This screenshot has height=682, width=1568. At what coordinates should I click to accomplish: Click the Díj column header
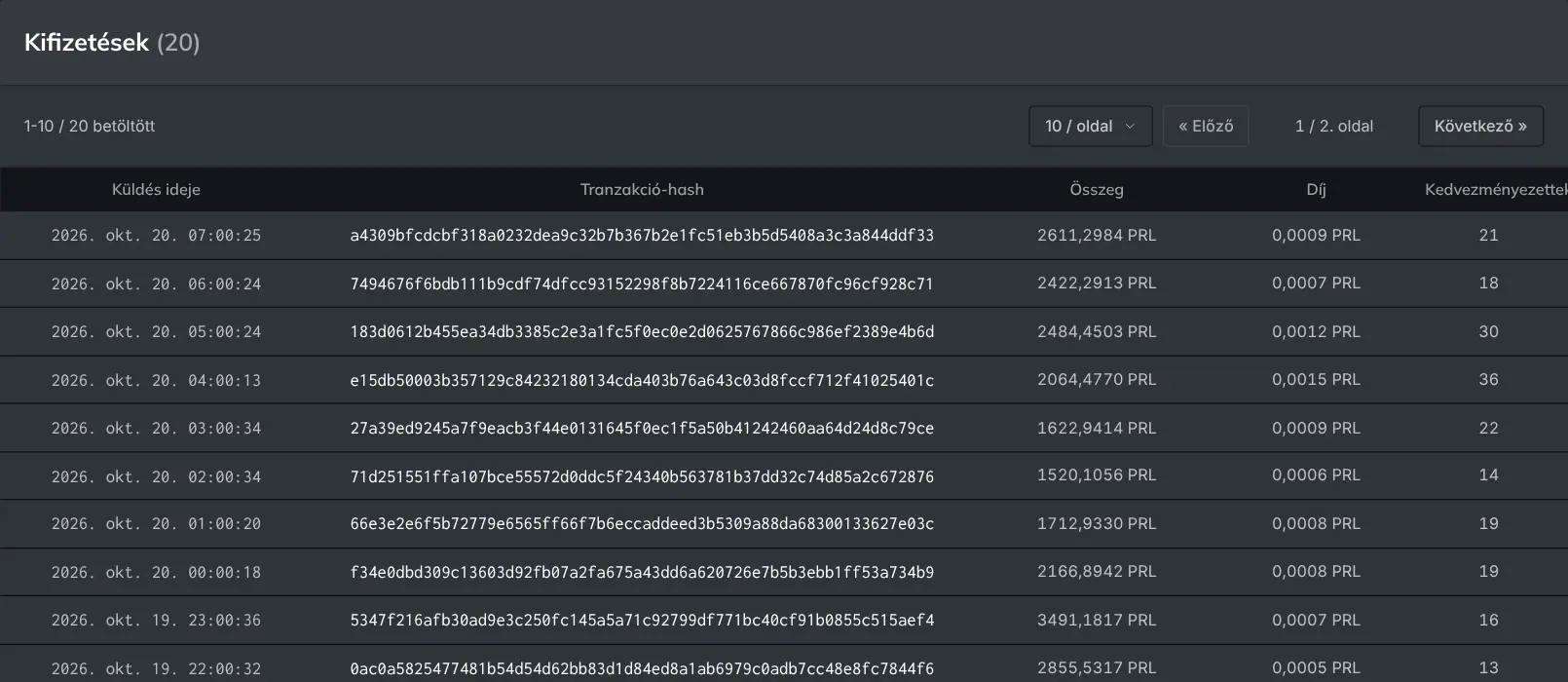[1316, 190]
